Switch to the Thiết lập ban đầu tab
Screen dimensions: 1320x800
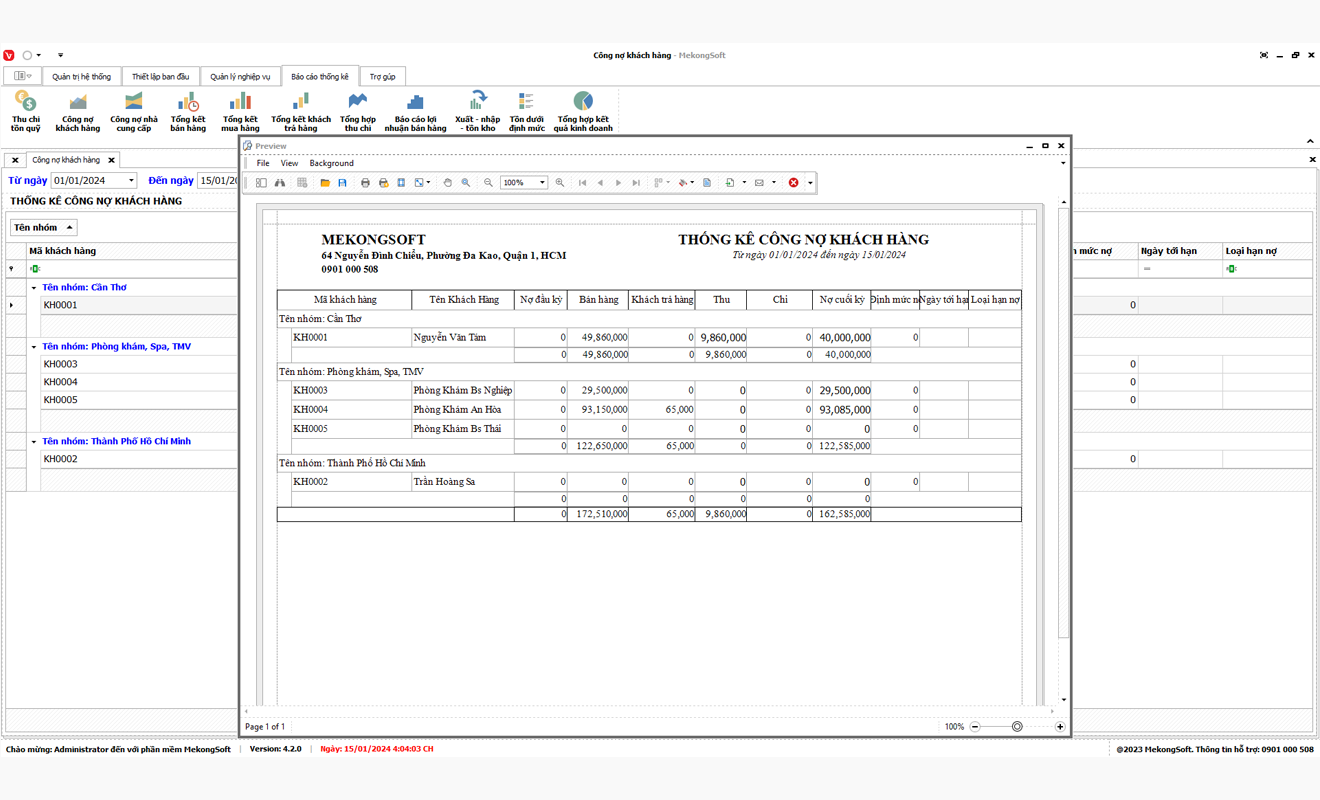pyautogui.click(x=160, y=77)
